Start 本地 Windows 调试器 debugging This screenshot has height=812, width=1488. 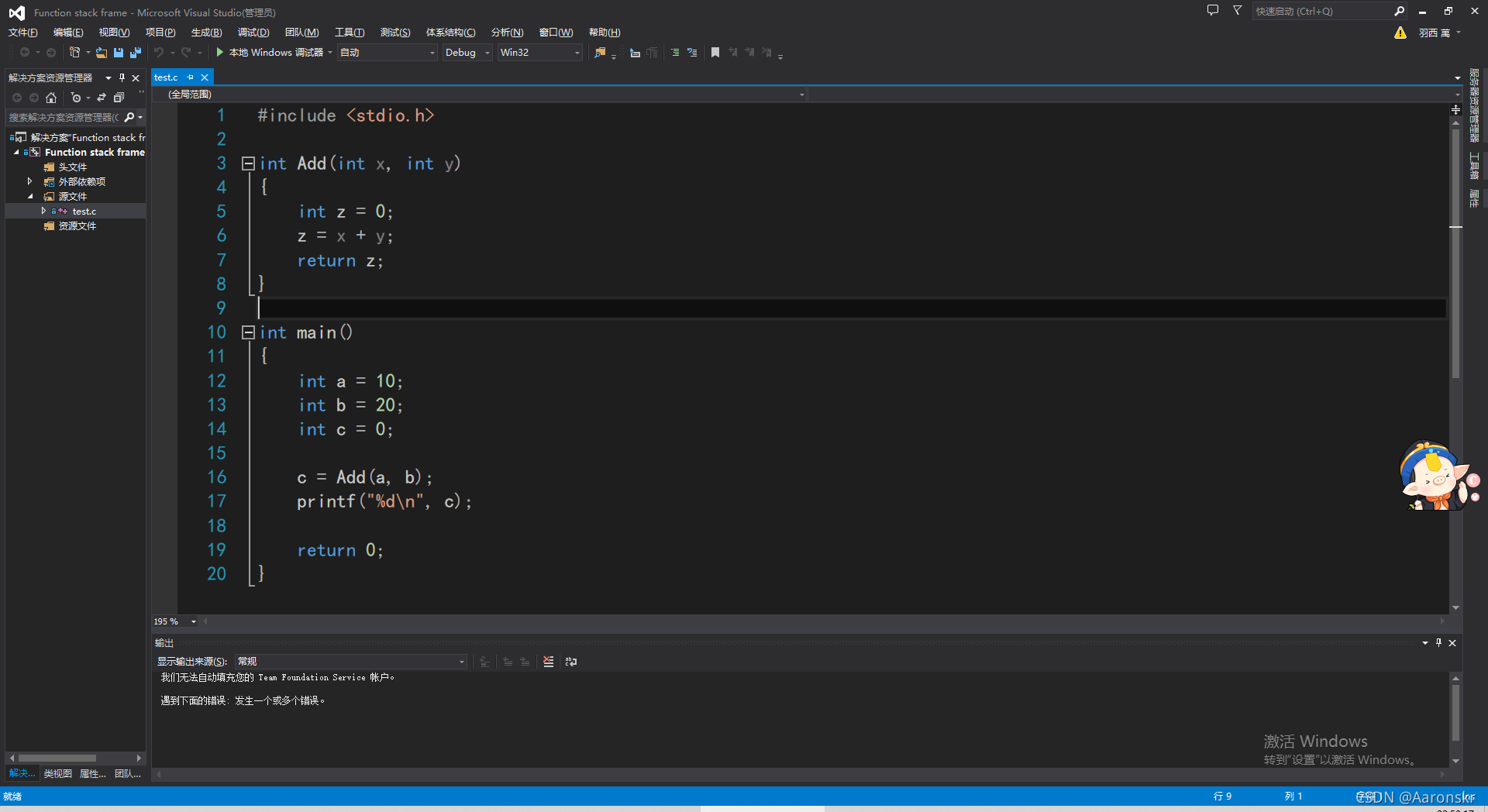[270, 53]
